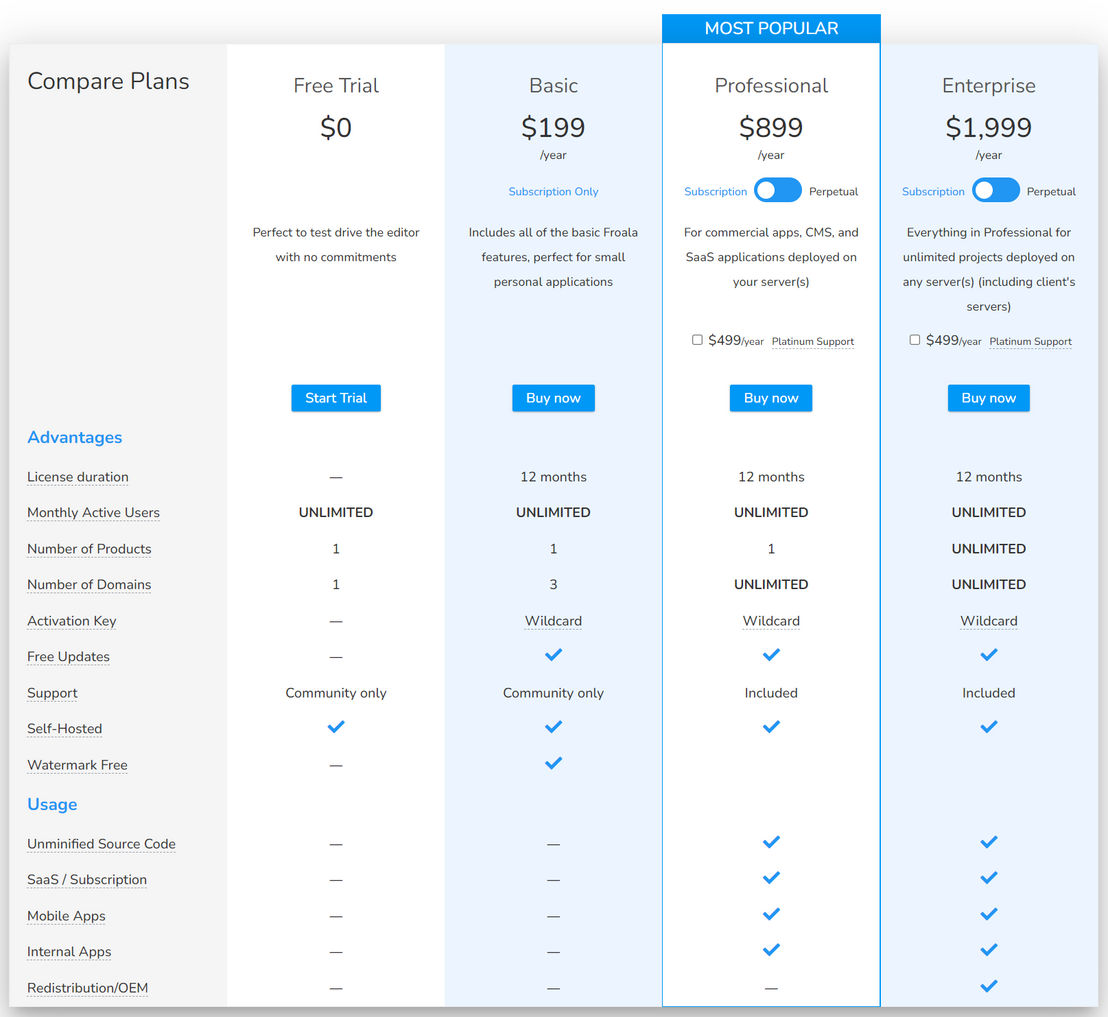The width and height of the screenshot is (1108, 1017).
Task: Click SaaS / Subscription checkmark under Enterprise
Action: coord(989,878)
